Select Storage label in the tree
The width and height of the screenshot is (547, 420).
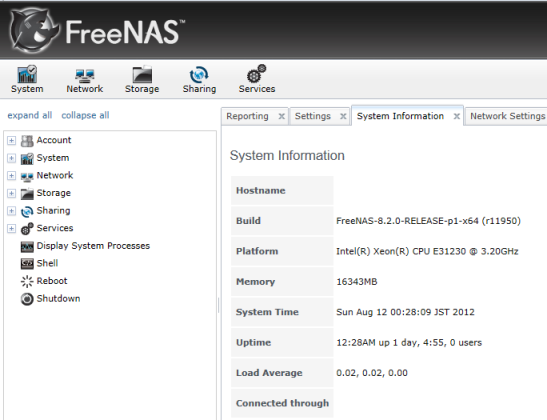tap(53, 193)
